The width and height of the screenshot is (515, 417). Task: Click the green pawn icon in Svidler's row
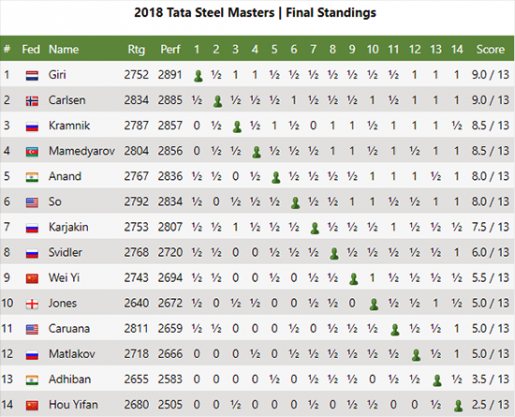pyautogui.click(x=334, y=254)
